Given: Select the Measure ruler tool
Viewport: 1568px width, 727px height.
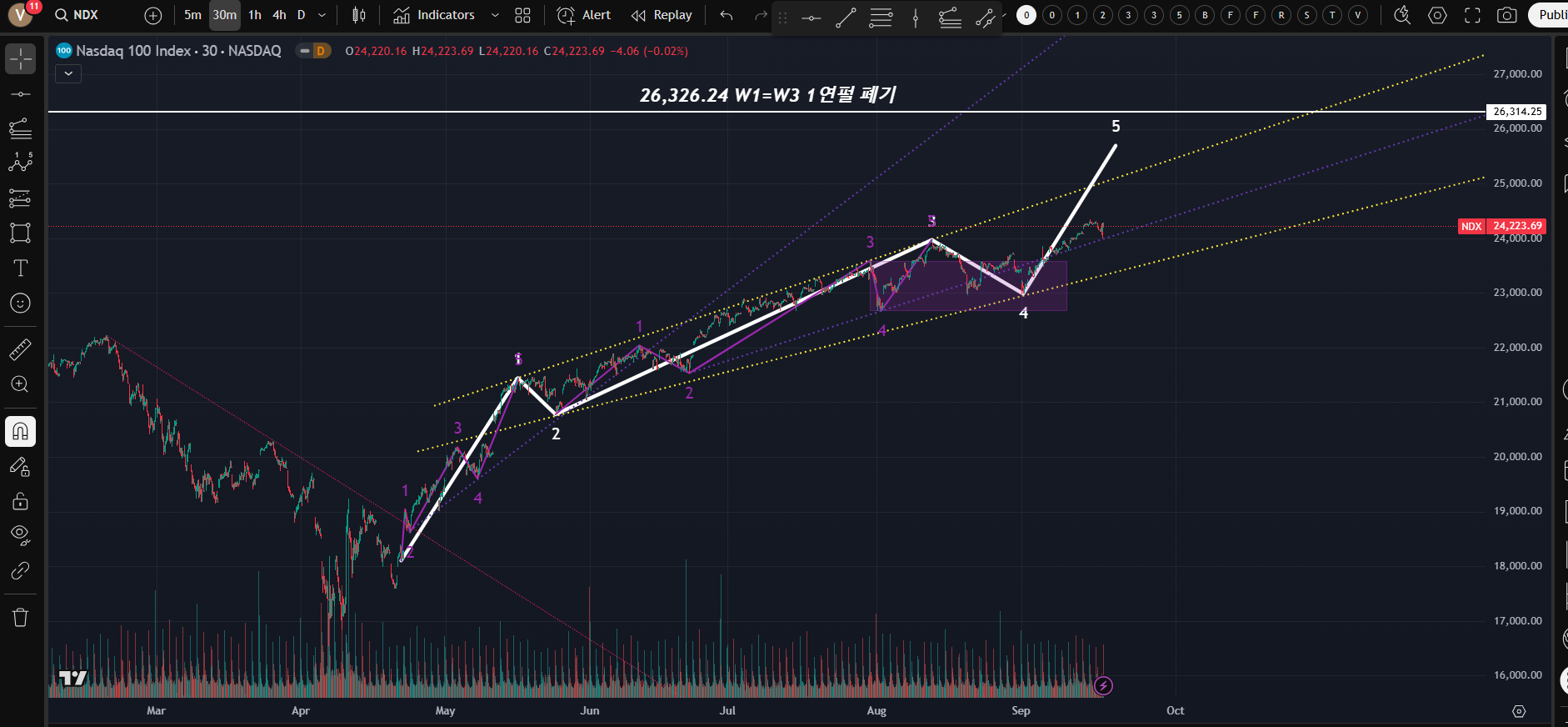Looking at the screenshot, I should 21,349.
